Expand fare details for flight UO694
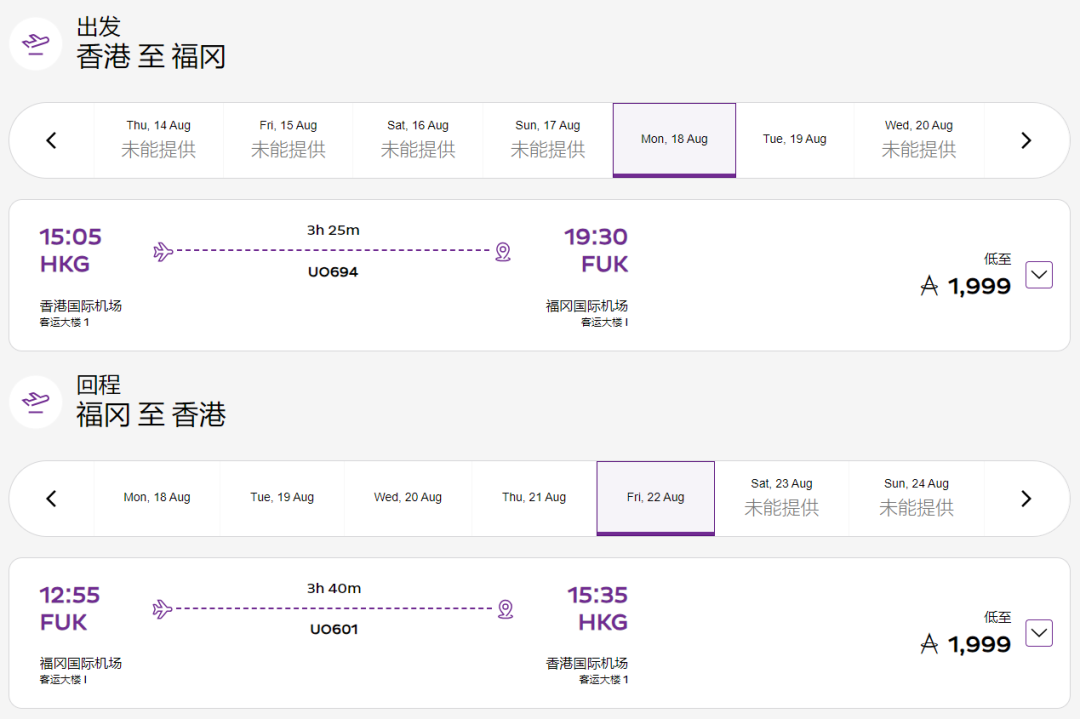The width and height of the screenshot is (1080, 719). click(x=1039, y=275)
